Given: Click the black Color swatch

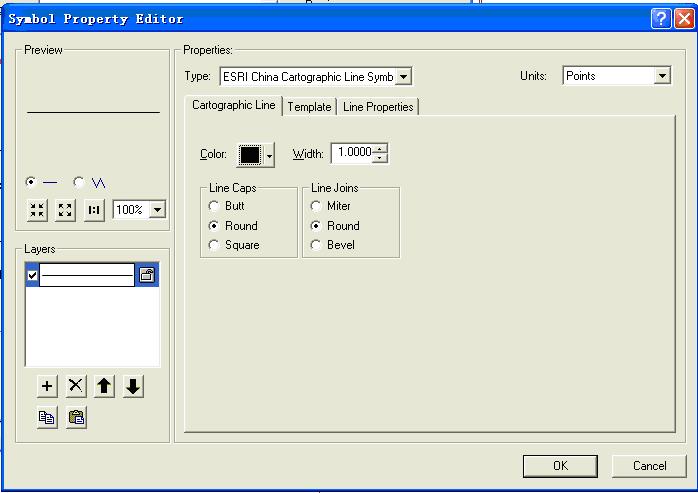Looking at the screenshot, I should (250, 155).
